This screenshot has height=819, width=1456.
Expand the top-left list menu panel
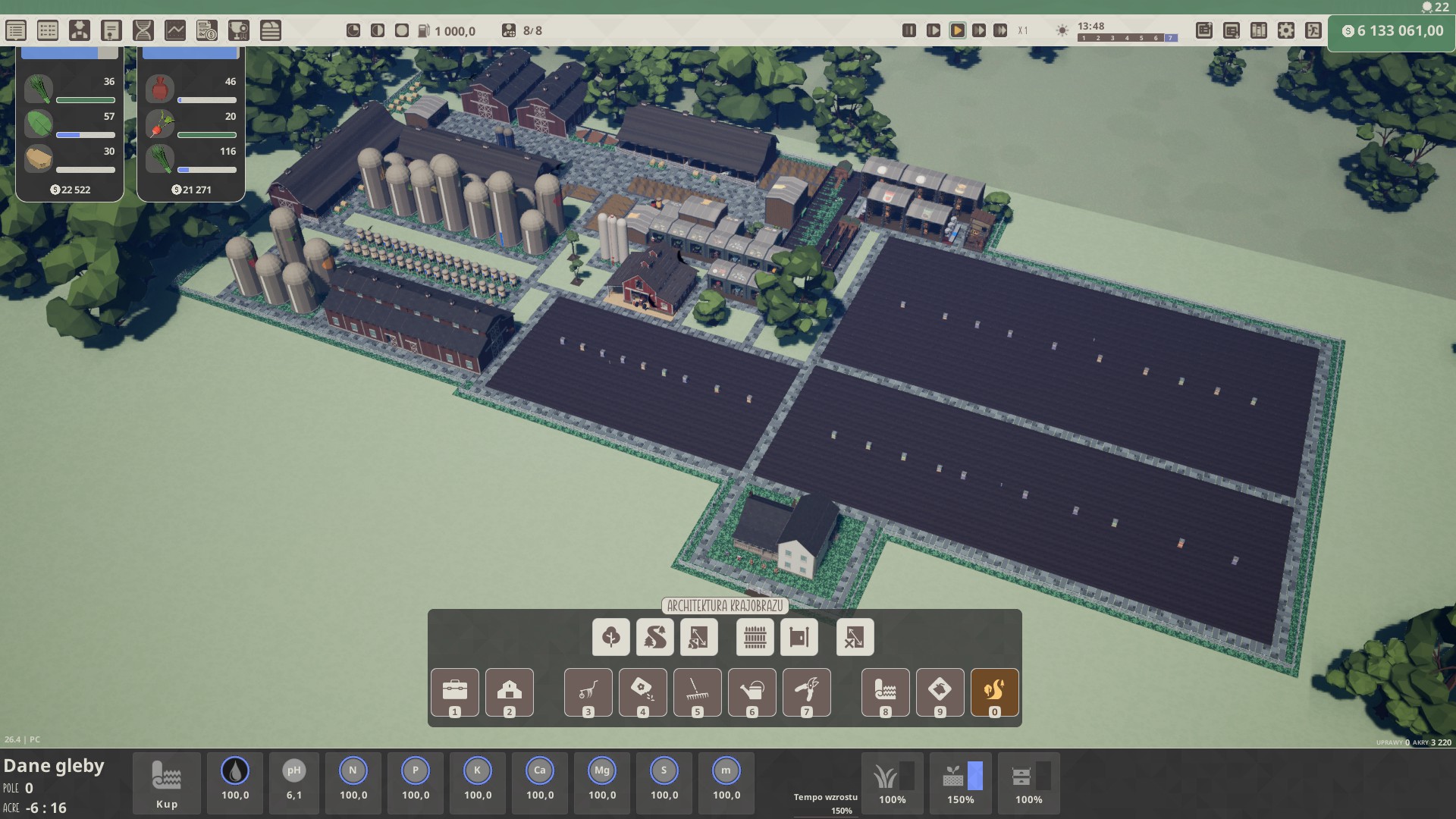pos(16,30)
